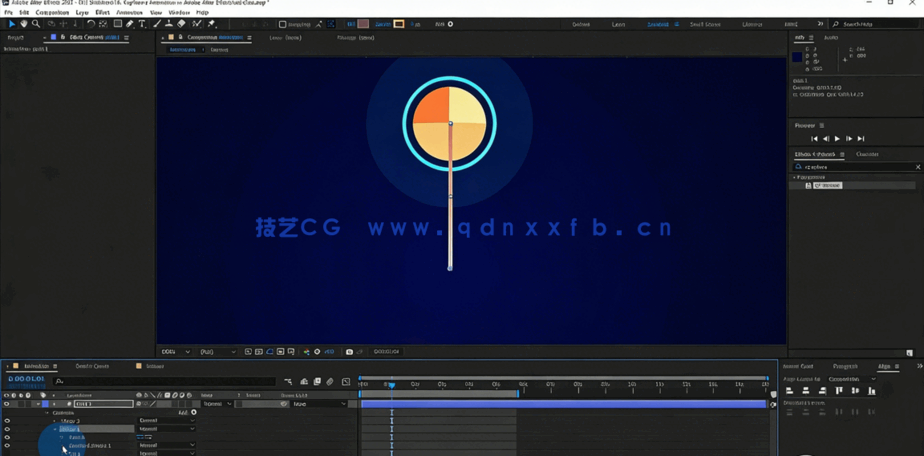
Task: Toggle visibility eye of the highlighted group row
Action: pos(7,429)
